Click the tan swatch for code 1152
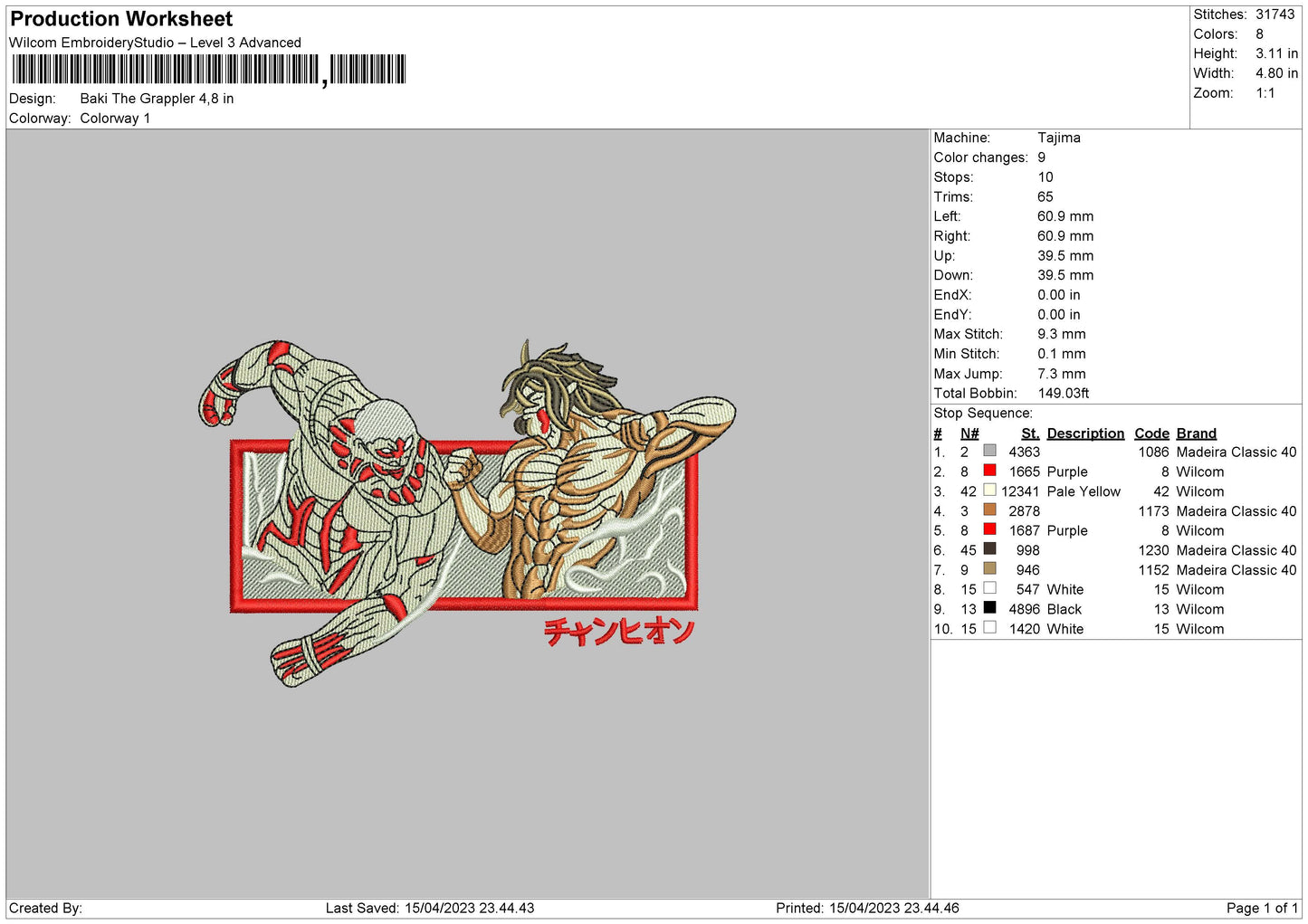The image size is (1308, 924). [989, 568]
